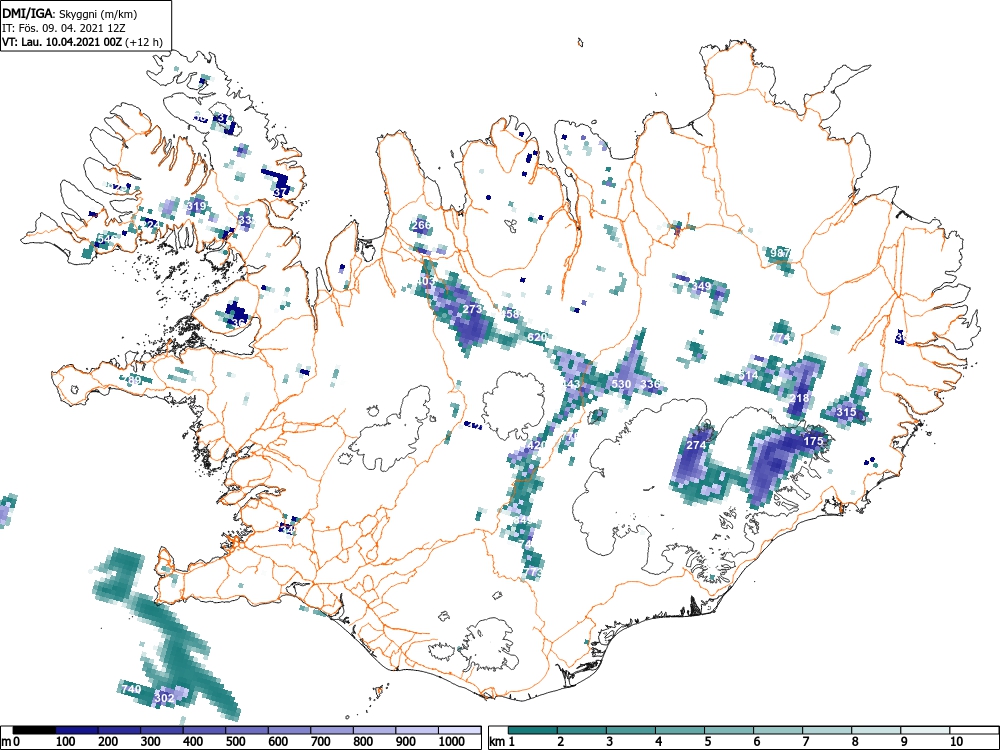Pick the dark teal 1–2 km legend swatch
This screenshot has width=1000, height=750.
(533, 730)
